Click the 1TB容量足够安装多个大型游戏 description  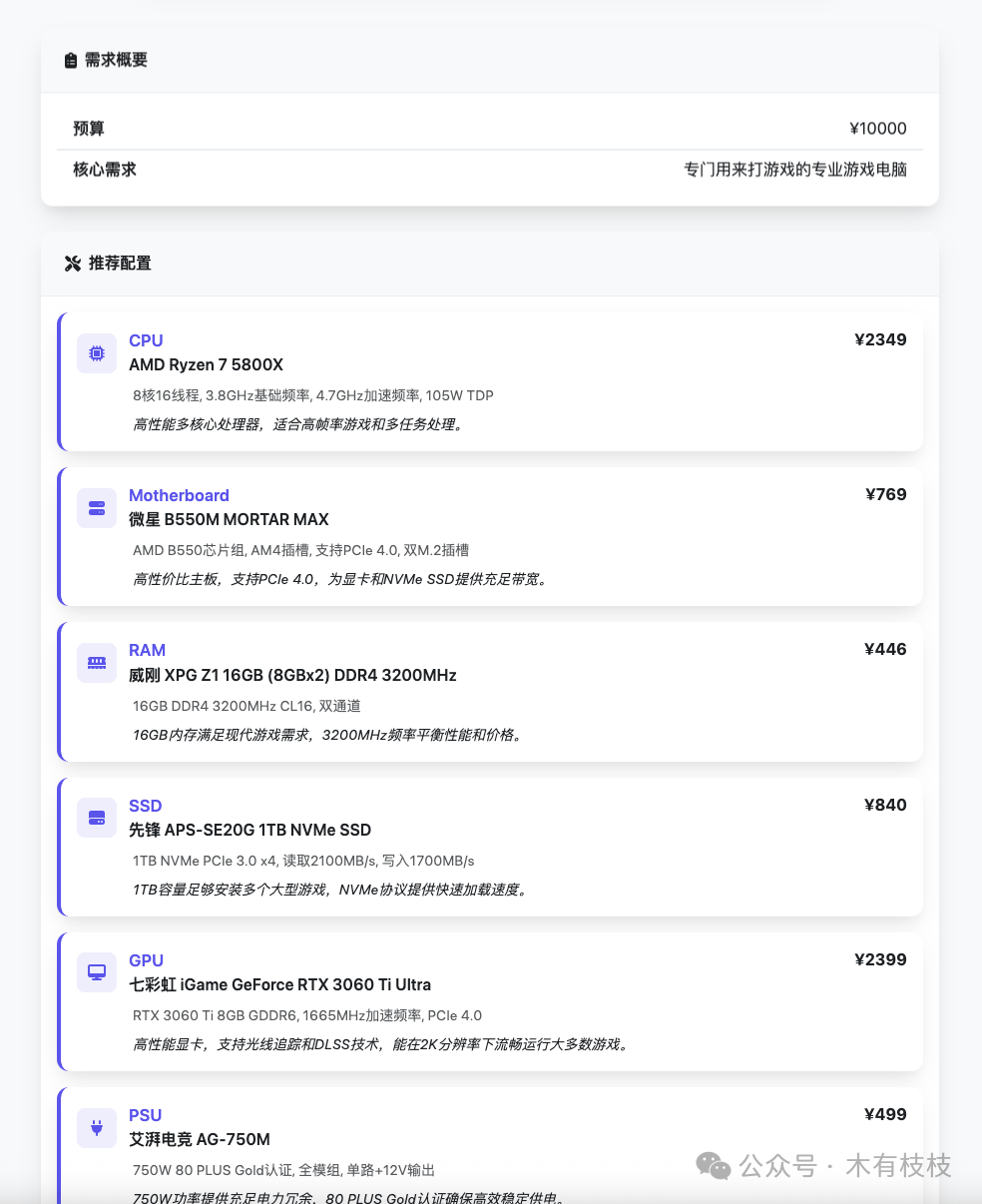[x=330, y=890]
